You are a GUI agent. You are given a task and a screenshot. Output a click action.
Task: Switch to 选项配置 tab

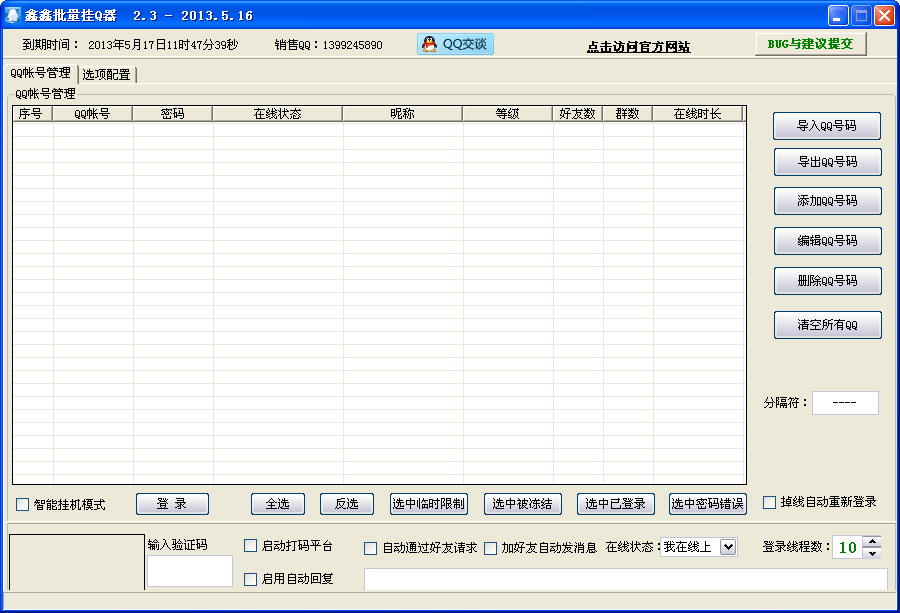click(x=107, y=74)
